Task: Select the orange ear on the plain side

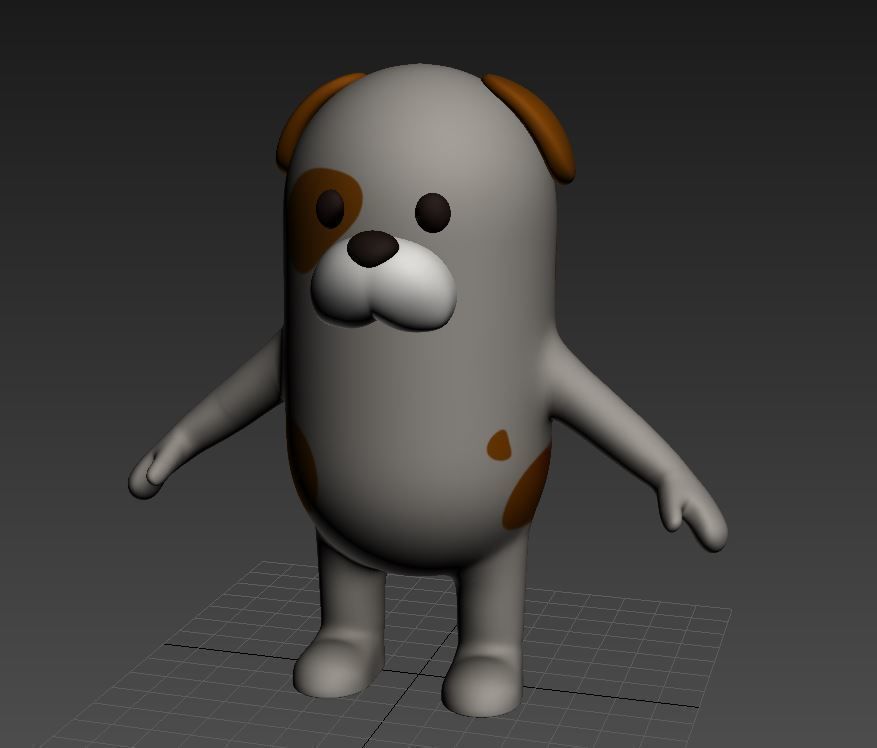Action: tap(534, 126)
